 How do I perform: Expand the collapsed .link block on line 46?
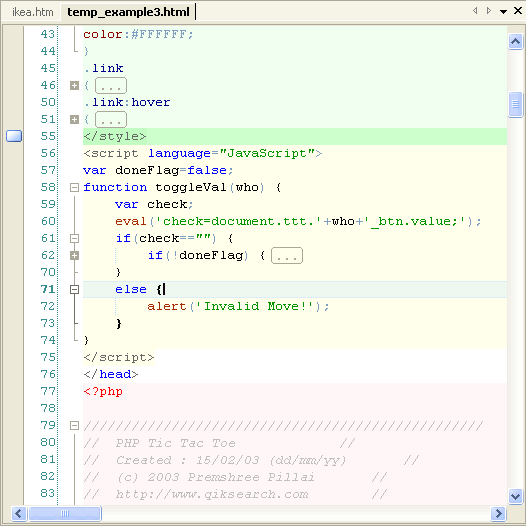[x=74, y=86]
